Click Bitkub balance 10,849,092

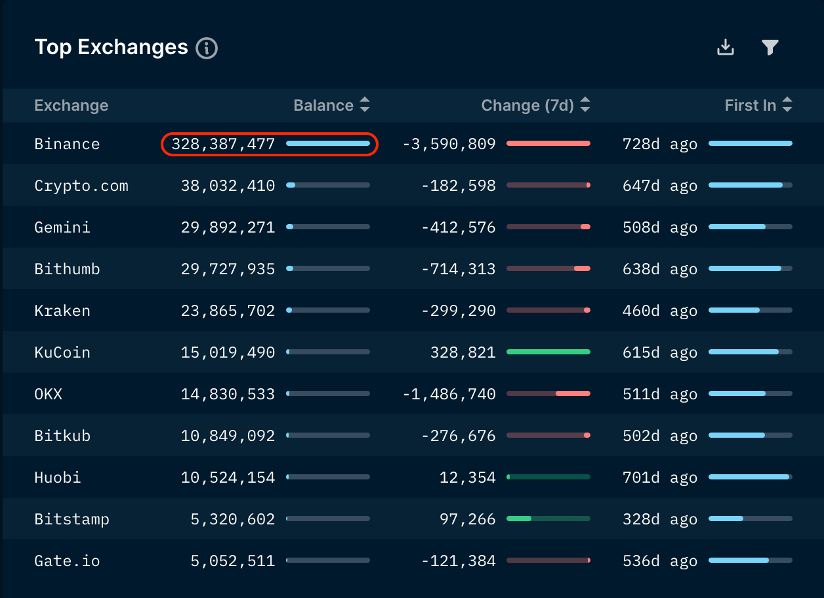click(228, 436)
